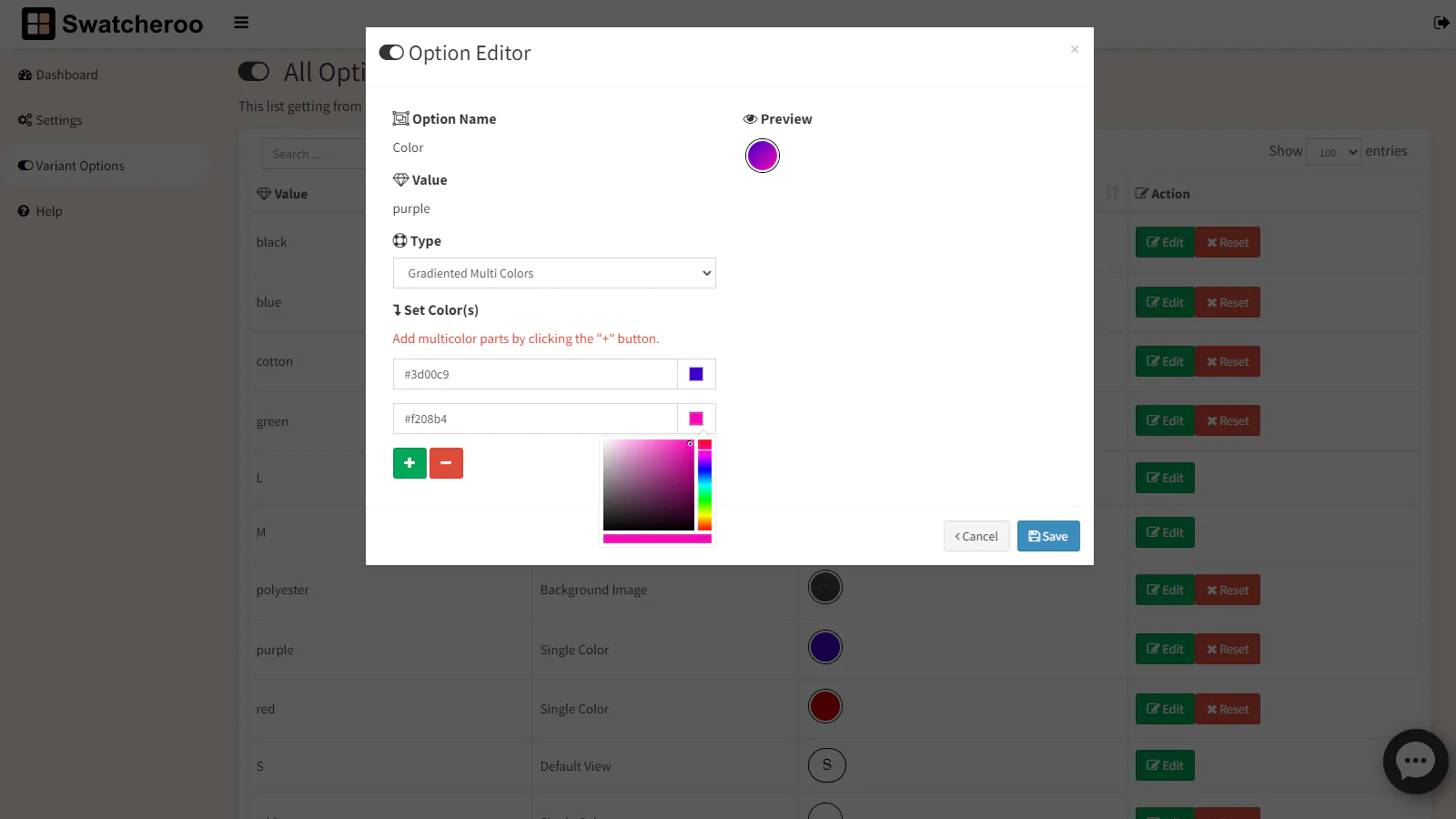The height and width of the screenshot is (819, 1456).
Task: Open Settings in the sidebar
Action: pos(50,120)
